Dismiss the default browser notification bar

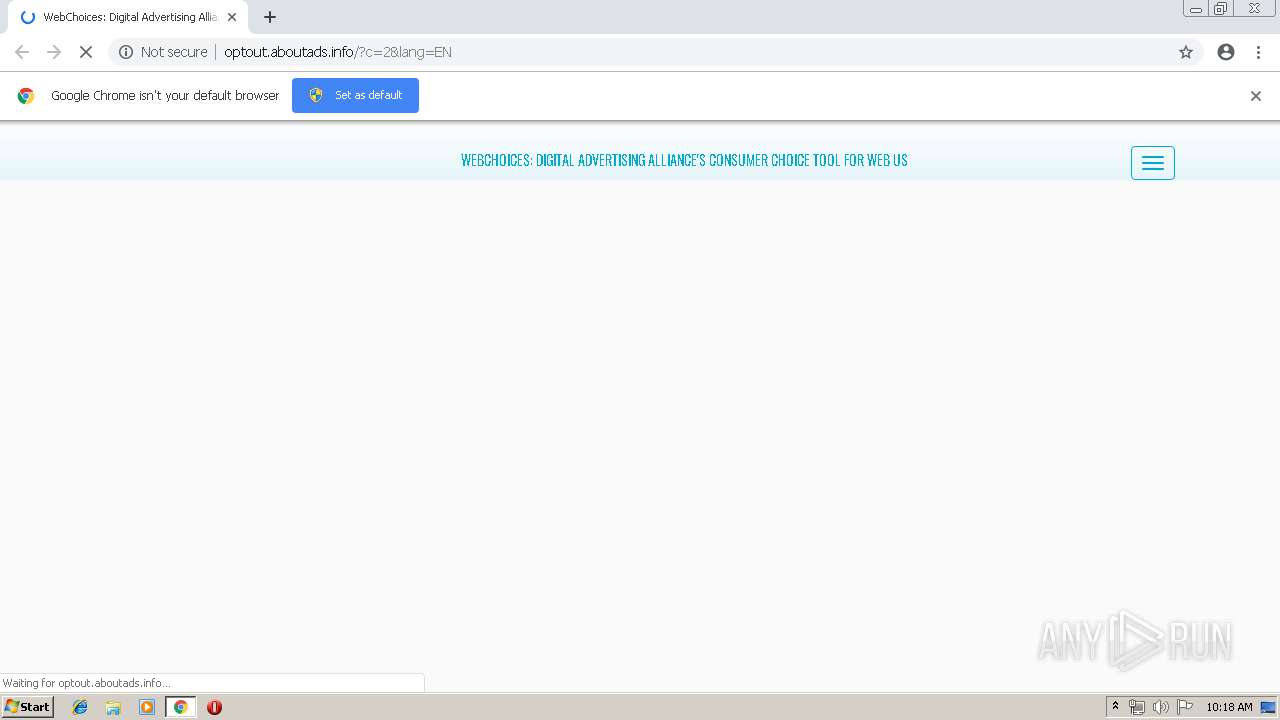(x=1256, y=96)
